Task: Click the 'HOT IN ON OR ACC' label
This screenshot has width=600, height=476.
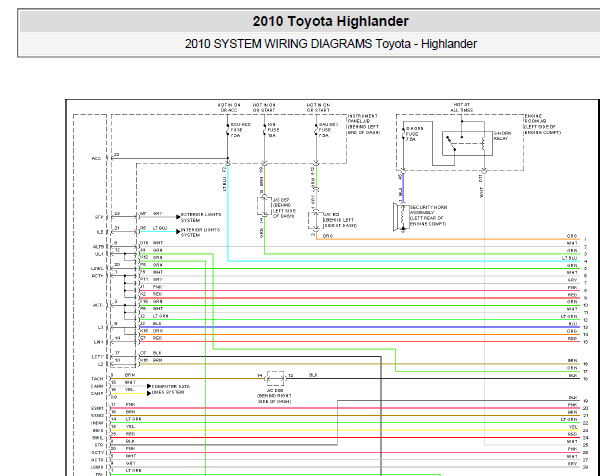Action: coord(229,108)
